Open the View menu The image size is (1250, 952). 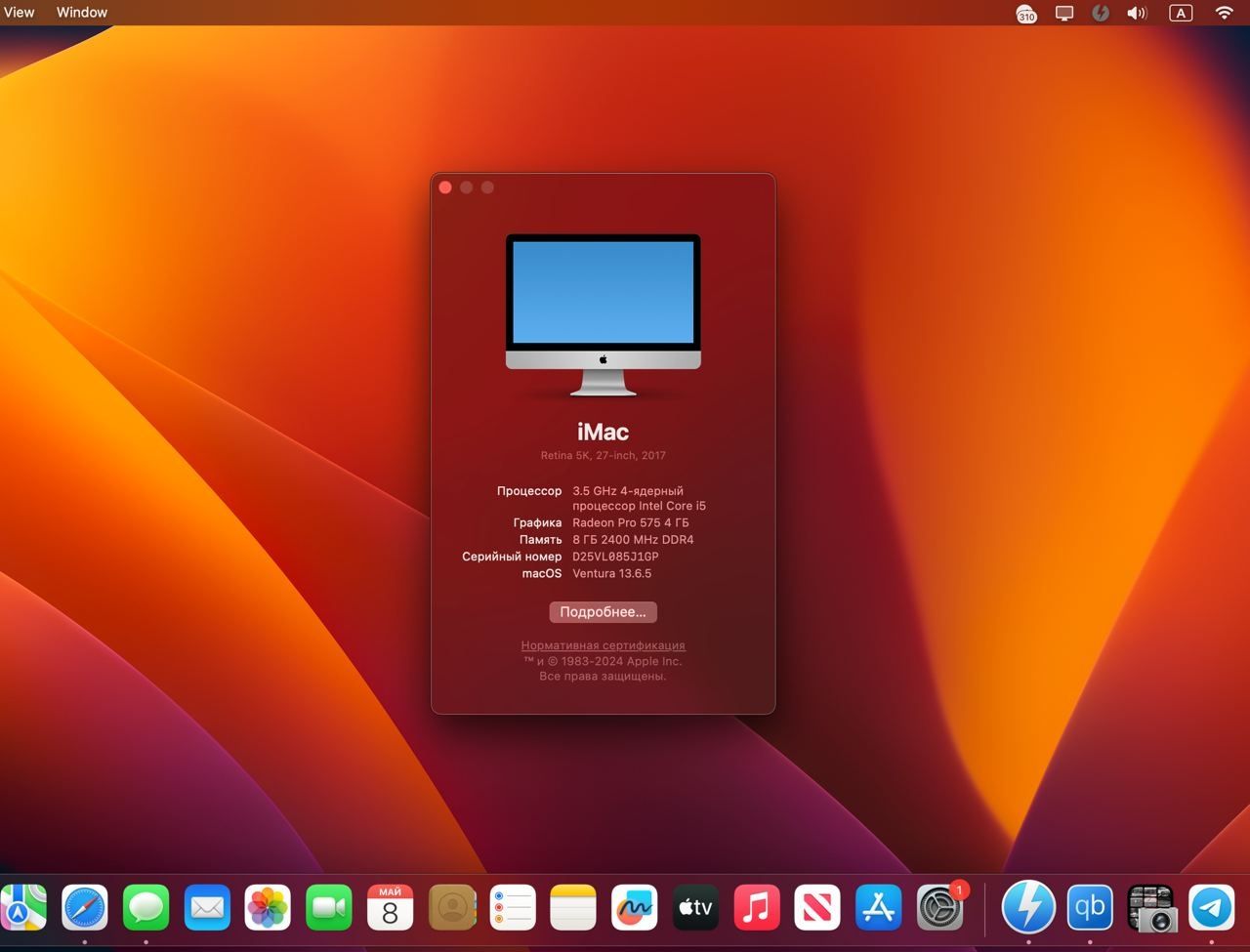19,13
